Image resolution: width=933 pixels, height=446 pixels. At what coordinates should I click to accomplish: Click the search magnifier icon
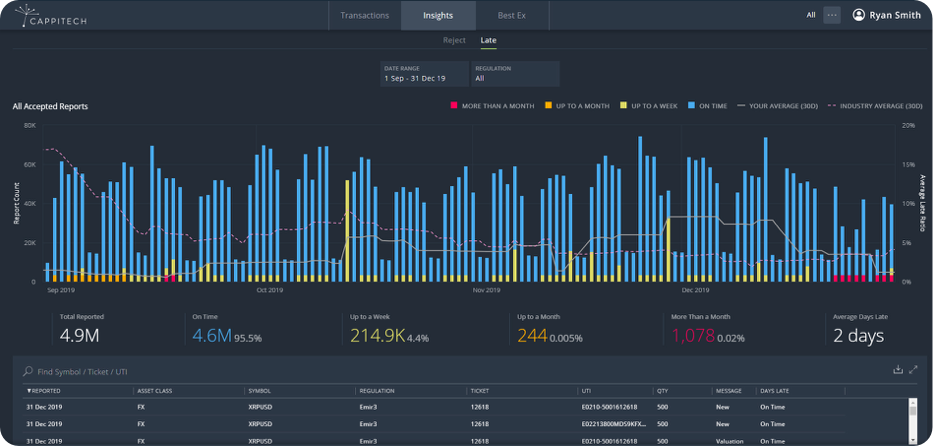pyautogui.click(x=27, y=371)
